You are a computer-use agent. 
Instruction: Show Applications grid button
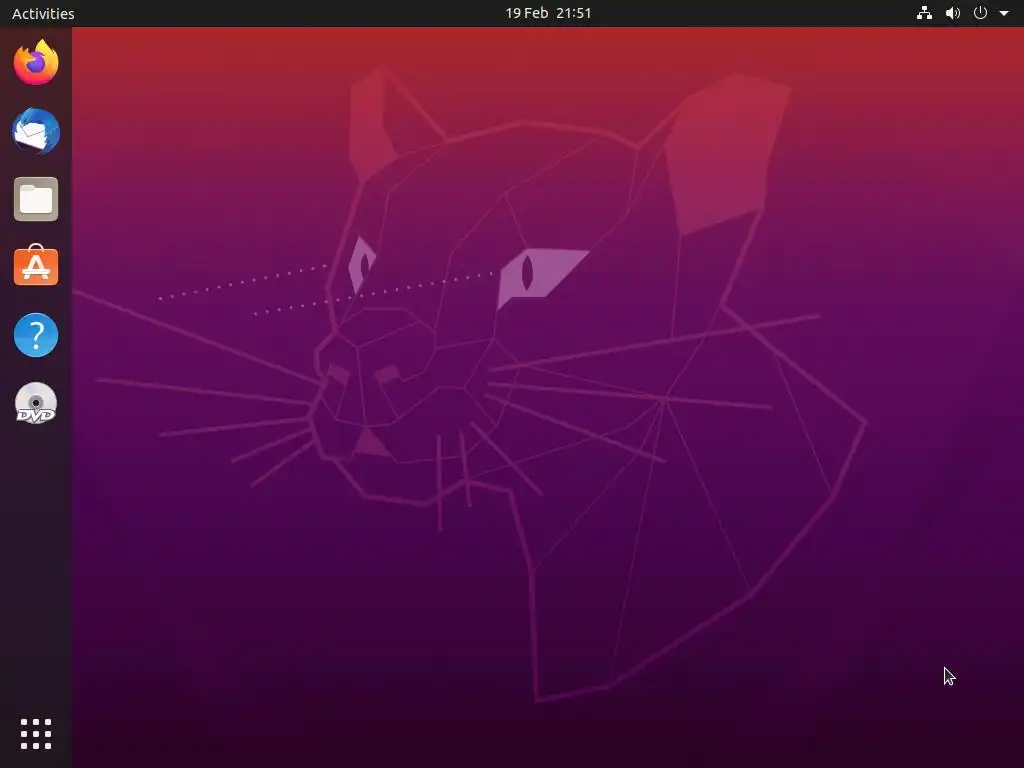tap(36, 734)
